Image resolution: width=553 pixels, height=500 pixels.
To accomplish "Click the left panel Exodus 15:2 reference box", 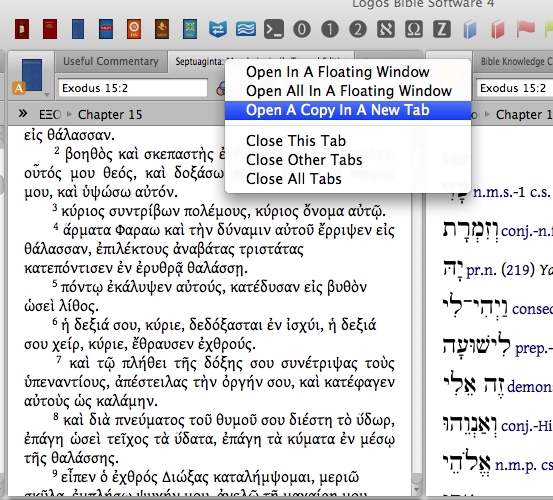I will 133,88.
